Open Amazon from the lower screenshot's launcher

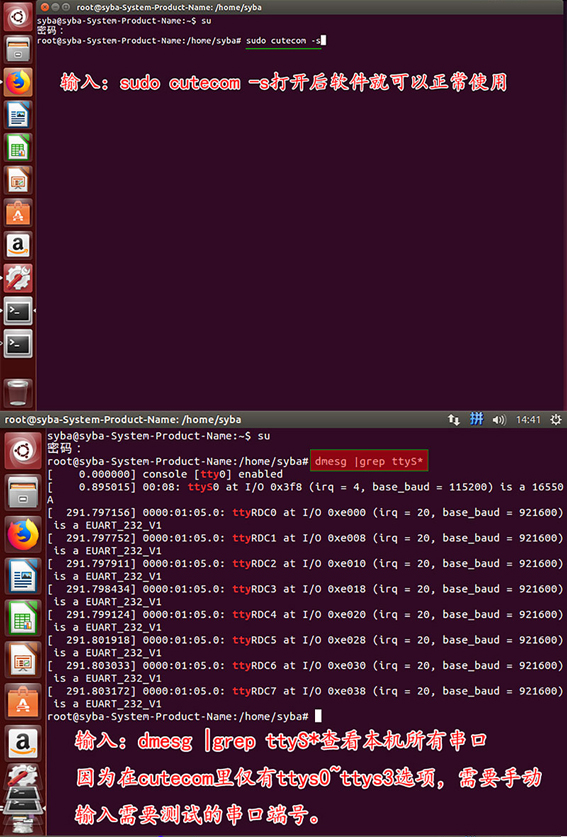pyautogui.click(x=22, y=743)
